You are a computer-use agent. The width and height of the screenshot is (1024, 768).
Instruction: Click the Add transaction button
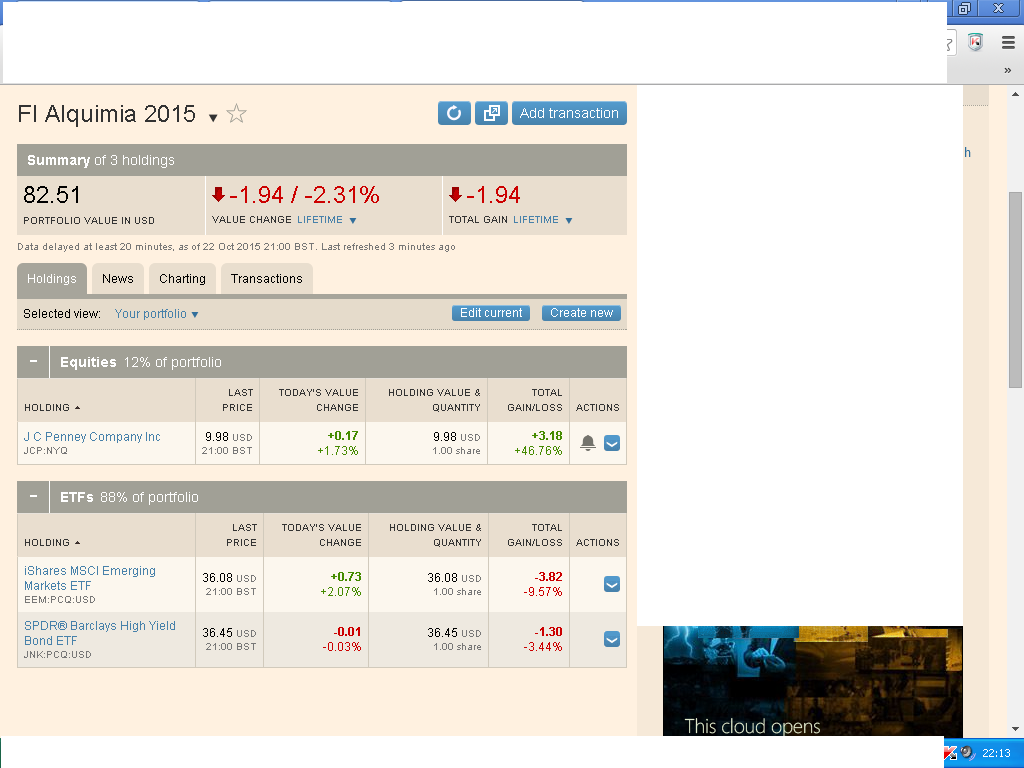click(569, 113)
